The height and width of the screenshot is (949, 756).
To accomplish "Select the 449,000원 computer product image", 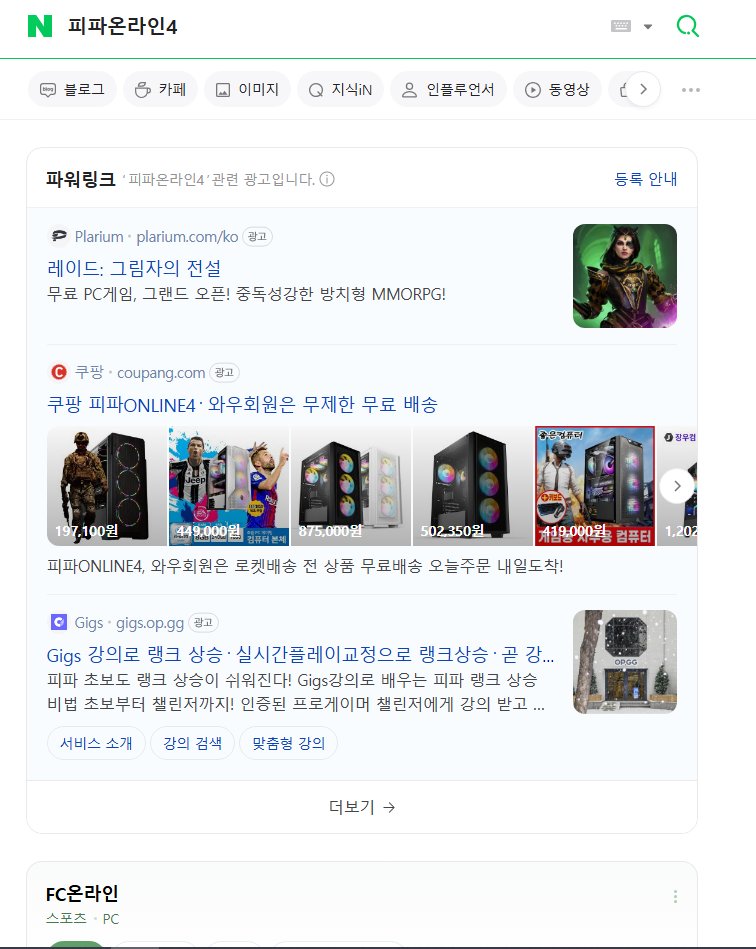I will point(229,486).
